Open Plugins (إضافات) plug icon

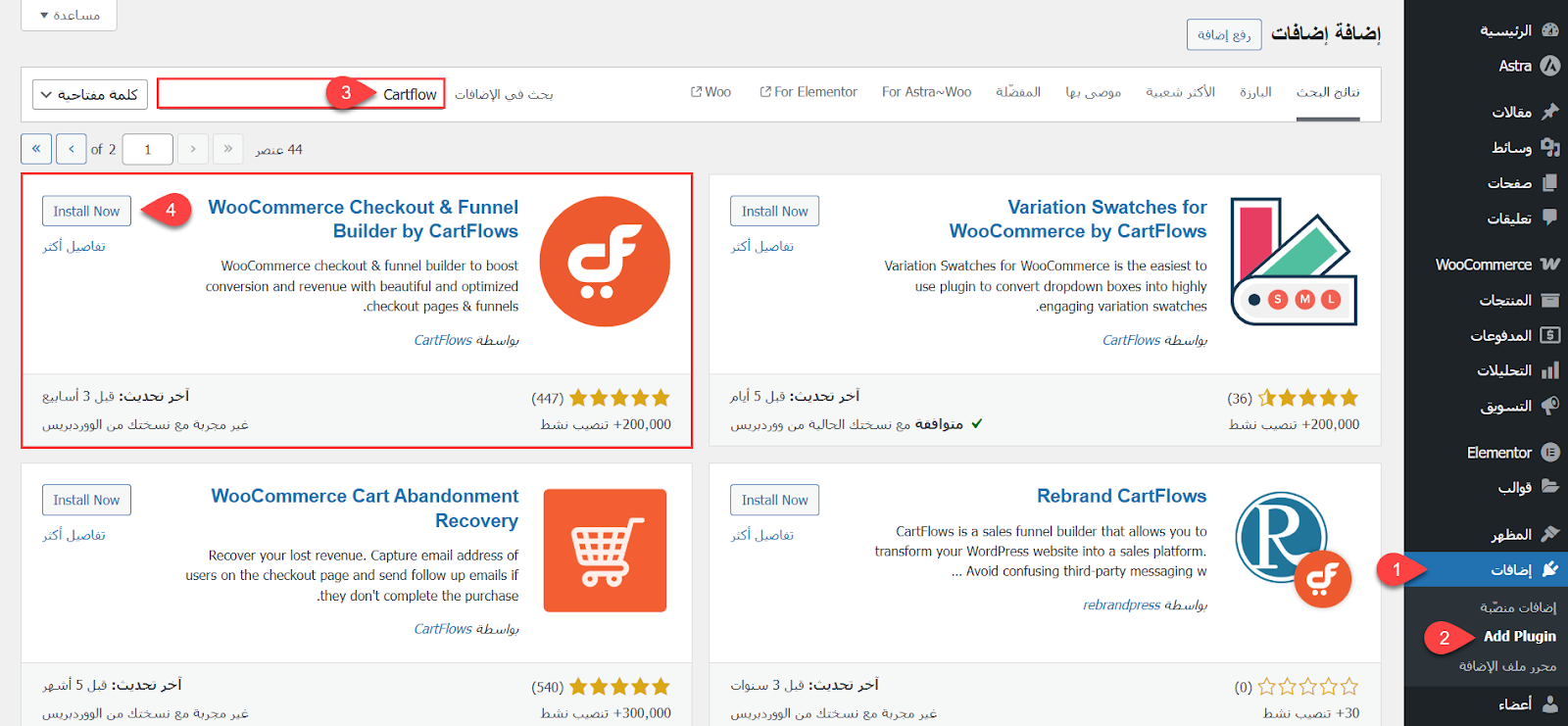point(1549,569)
